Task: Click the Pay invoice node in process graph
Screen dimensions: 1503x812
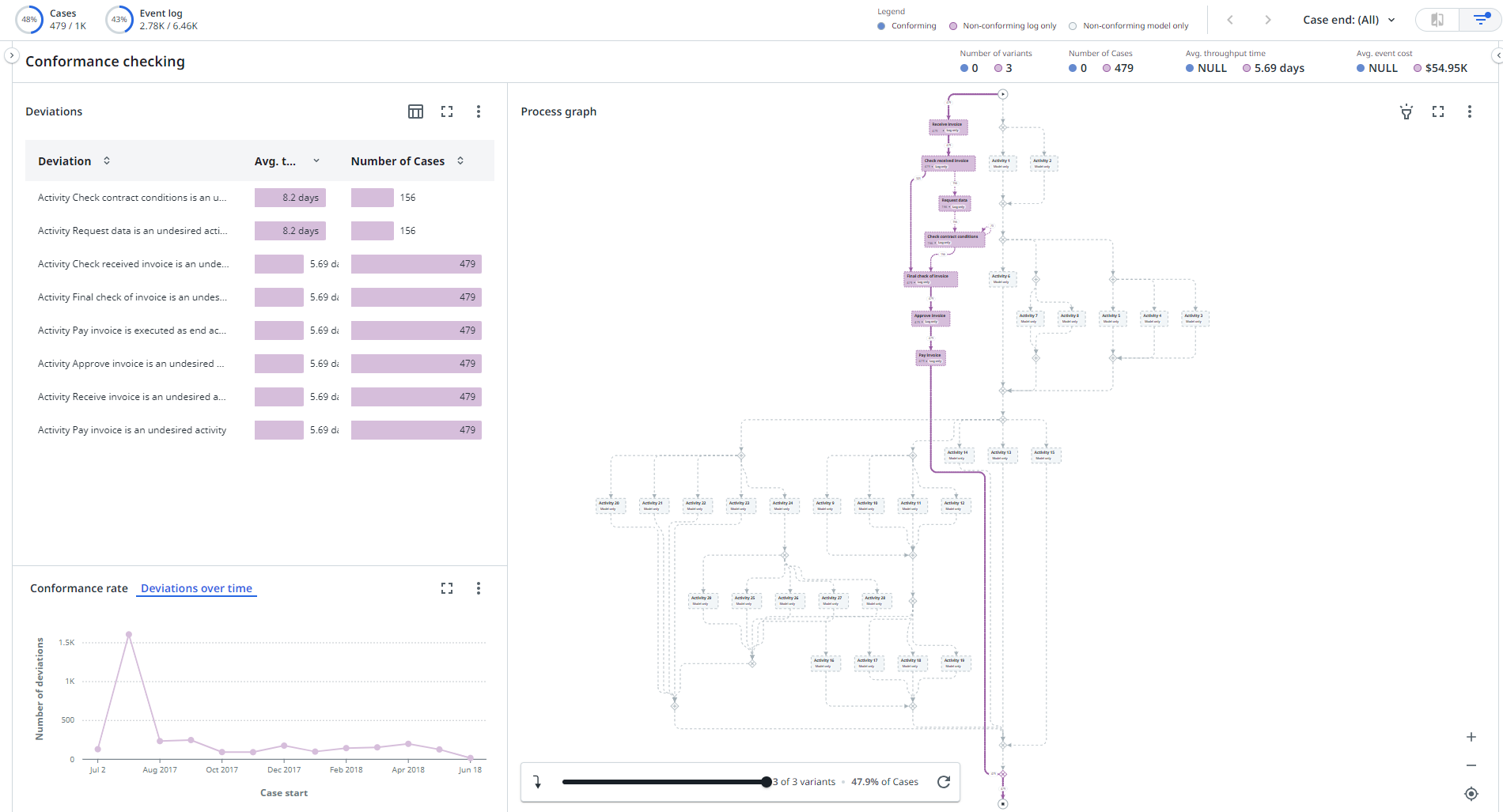Action: click(930, 357)
